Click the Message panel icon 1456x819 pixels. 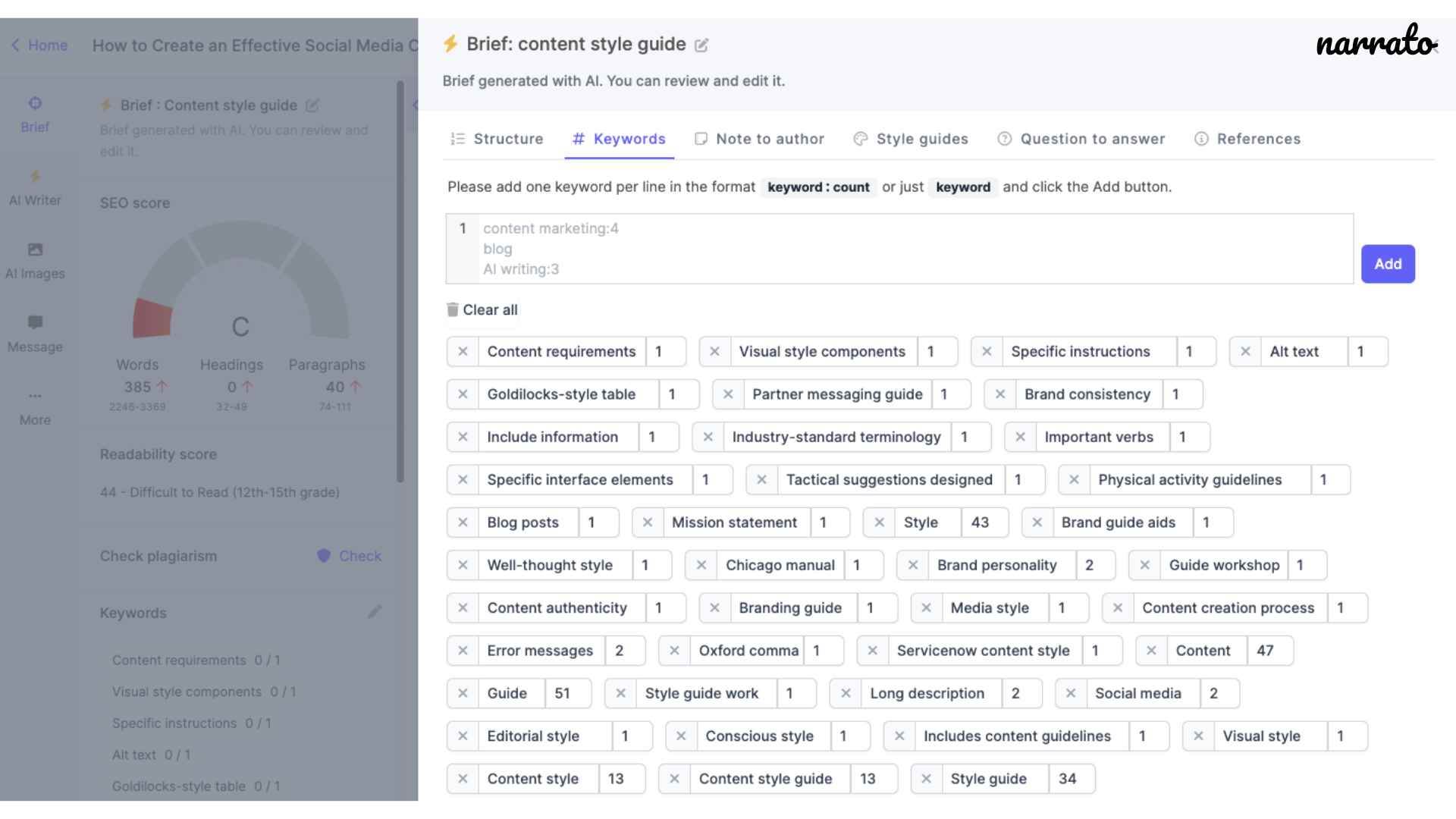tap(35, 322)
